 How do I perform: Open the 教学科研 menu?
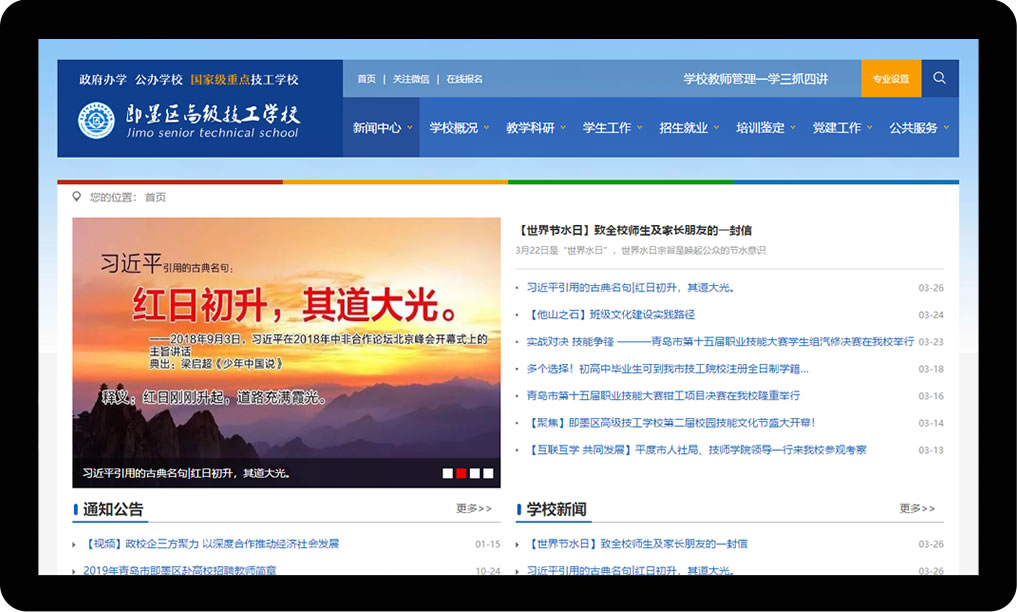pos(530,128)
